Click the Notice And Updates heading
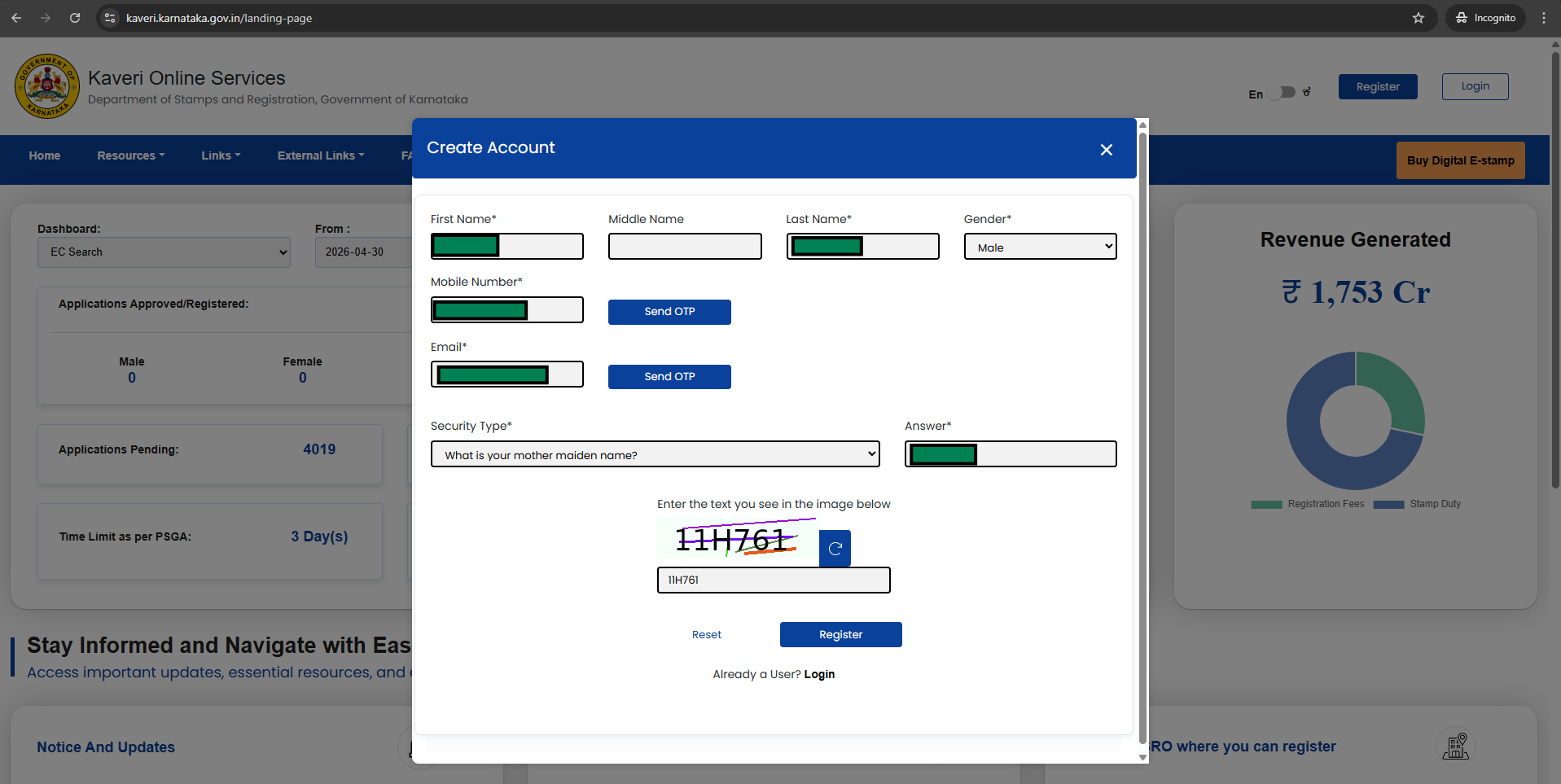 click(x=106, y=747)
